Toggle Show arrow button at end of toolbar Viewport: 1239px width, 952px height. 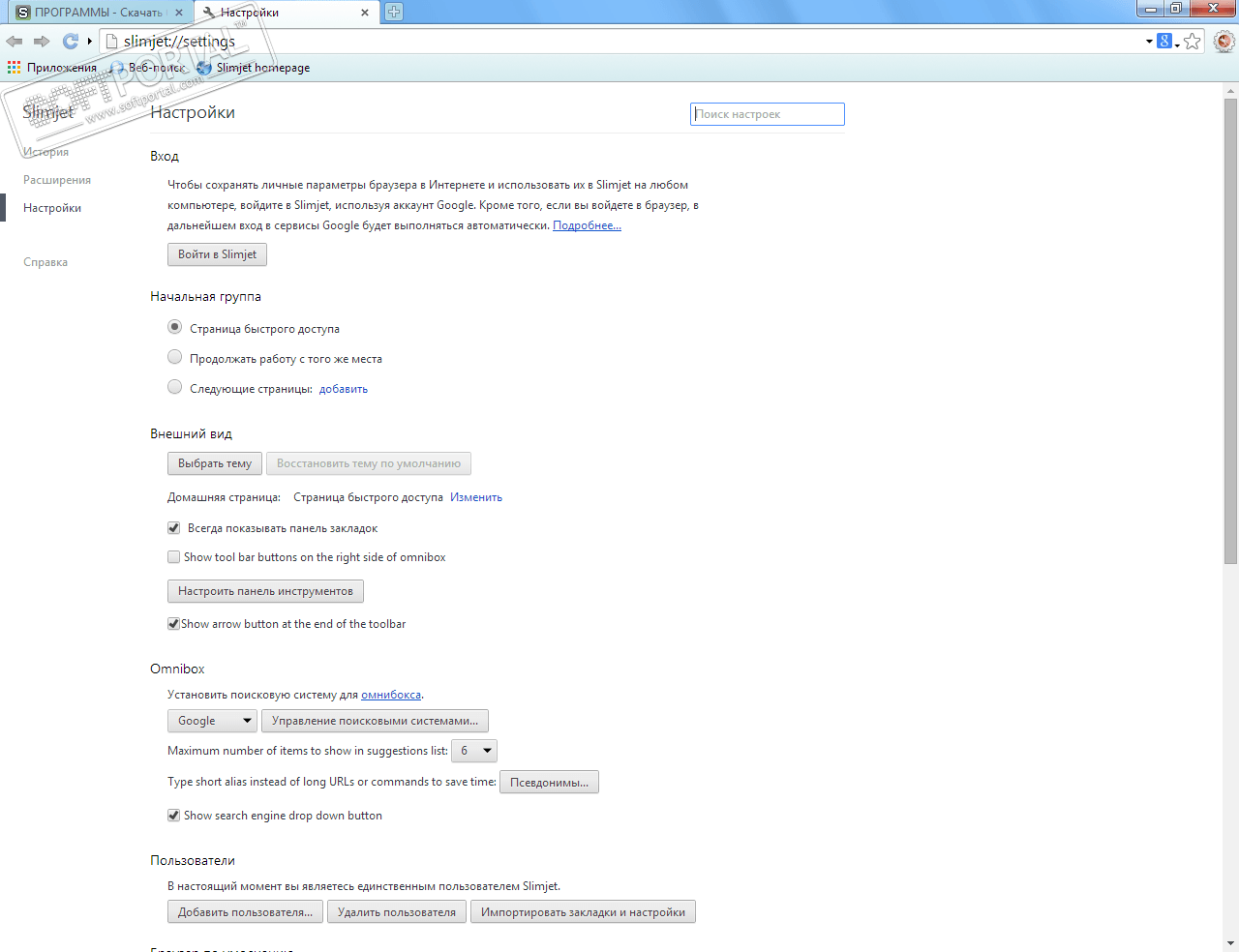tap(174, 624)
